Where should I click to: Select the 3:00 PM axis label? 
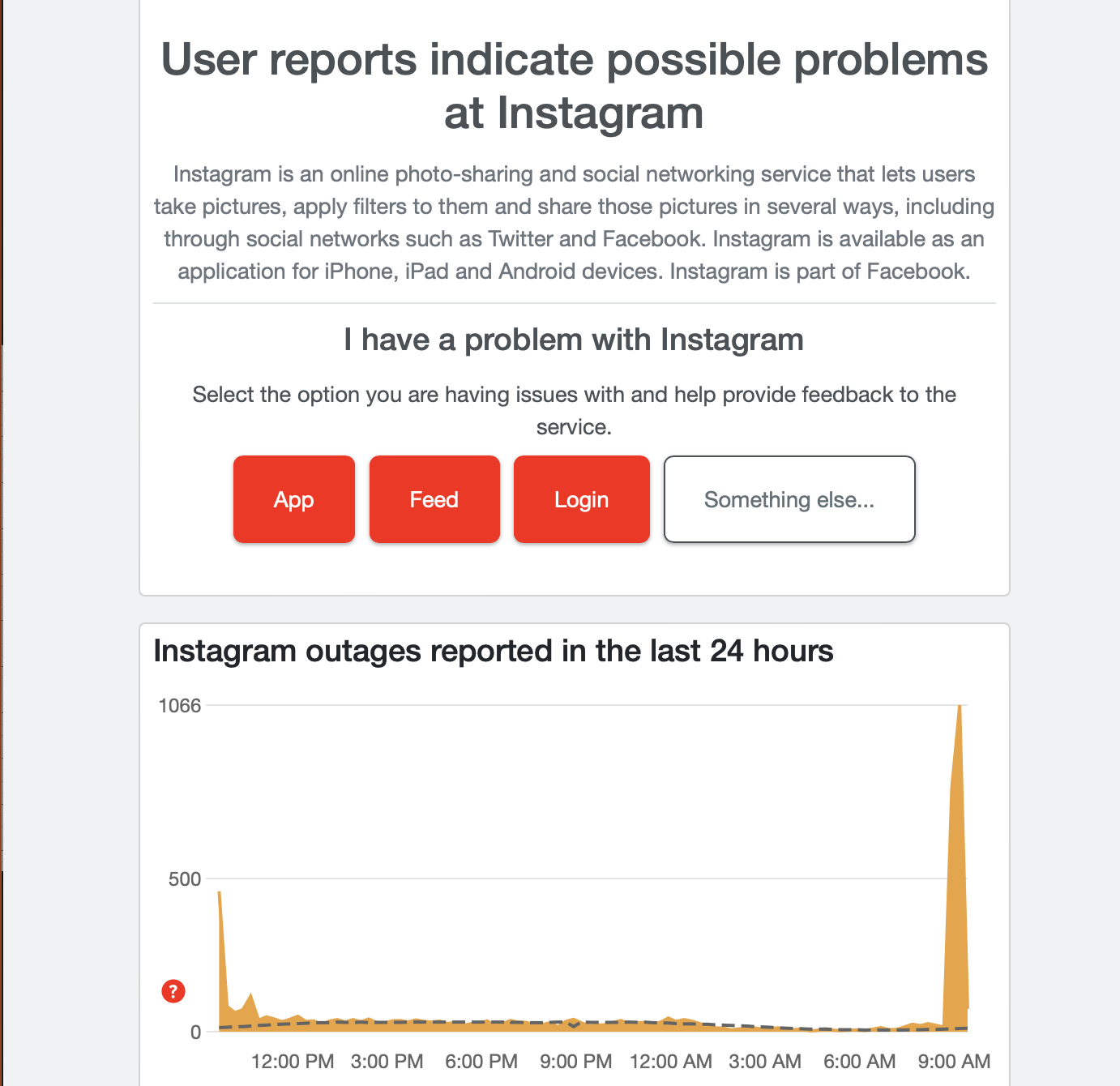point(387,1061)
